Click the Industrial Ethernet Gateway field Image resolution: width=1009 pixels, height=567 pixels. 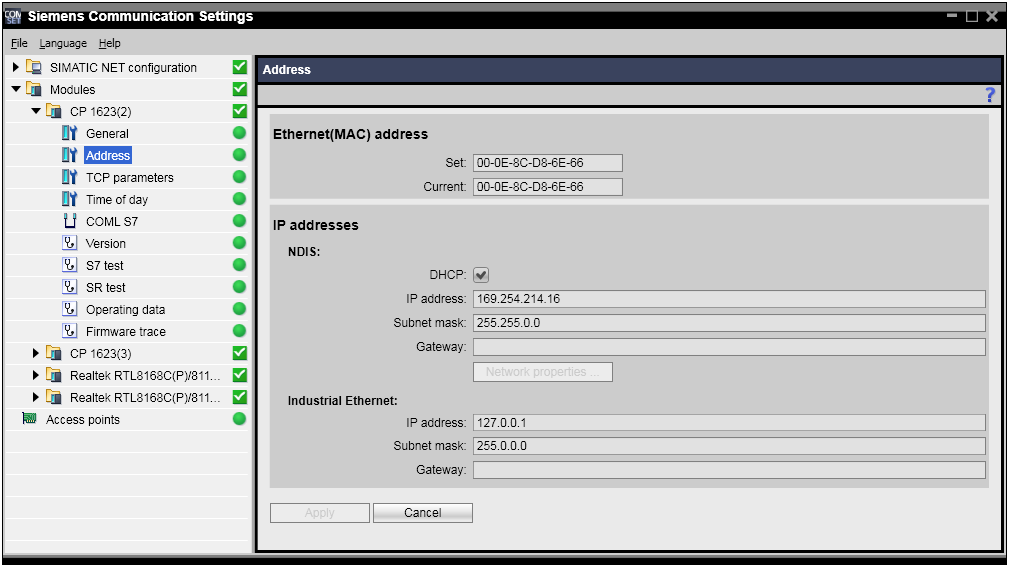pyautogui.click(x=729, y=470)
